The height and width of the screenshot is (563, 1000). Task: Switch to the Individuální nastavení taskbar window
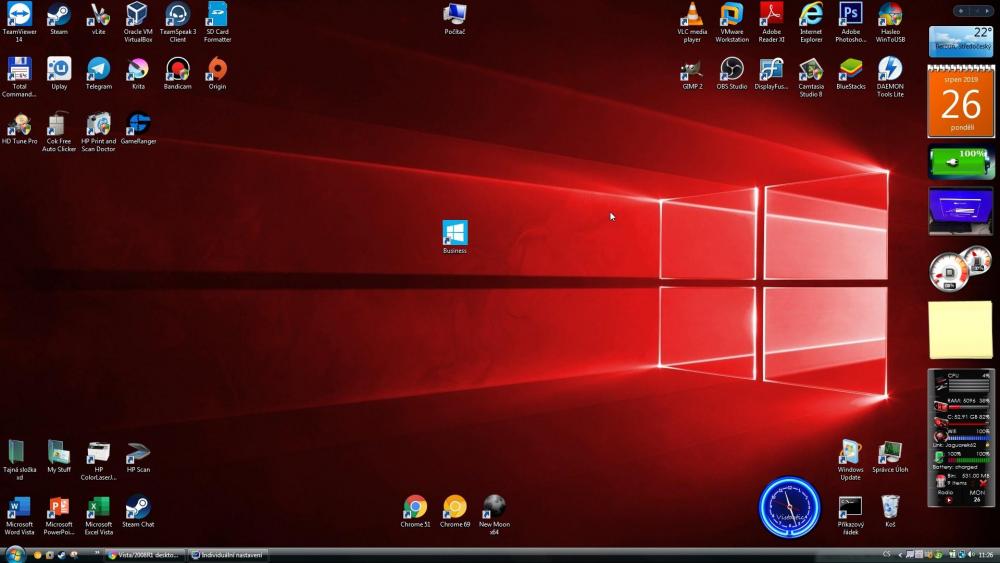pyautogui.click(x=228, y=555)
